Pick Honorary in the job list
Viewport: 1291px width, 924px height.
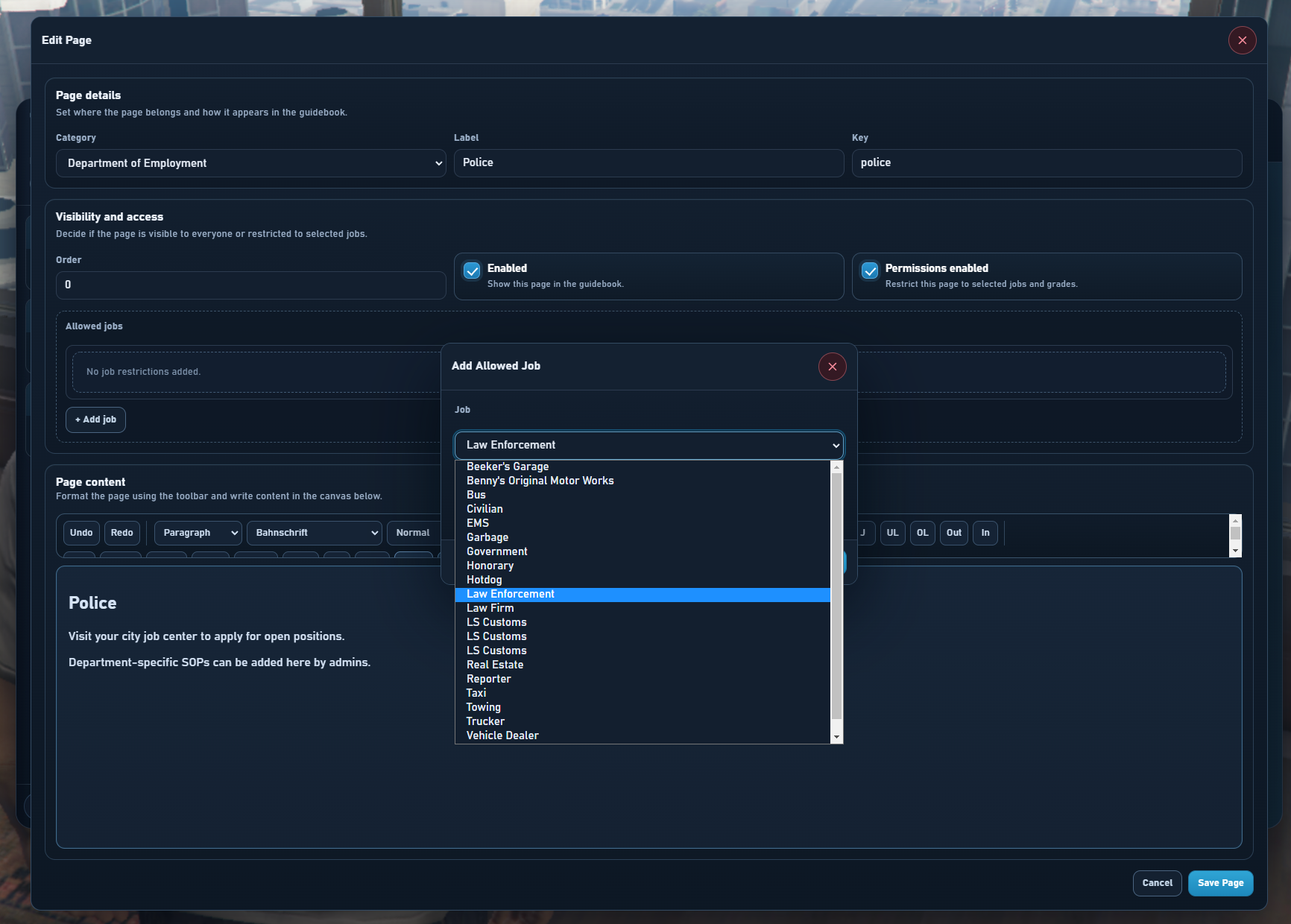pos(643,566)
